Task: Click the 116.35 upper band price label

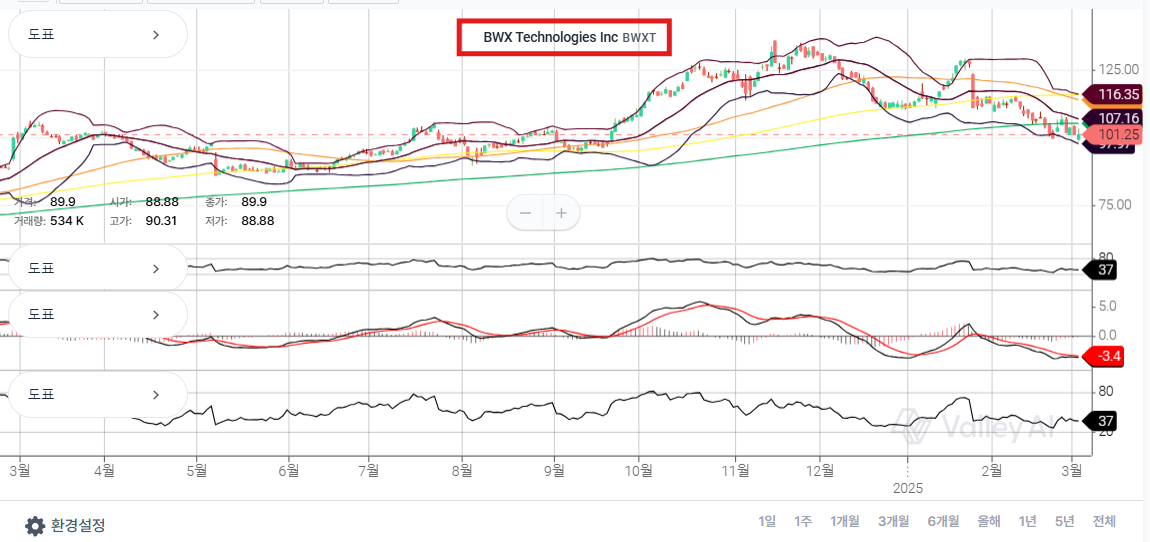Action: (1118, 95)
